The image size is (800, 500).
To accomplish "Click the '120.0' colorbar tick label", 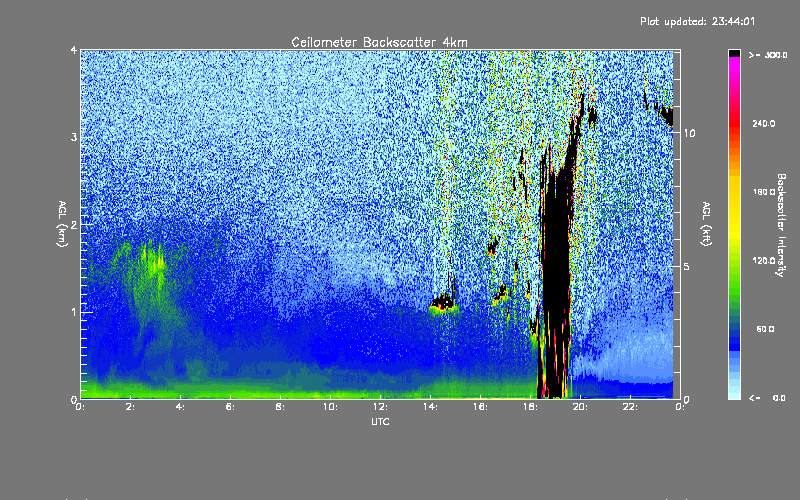I will [764, 260].
